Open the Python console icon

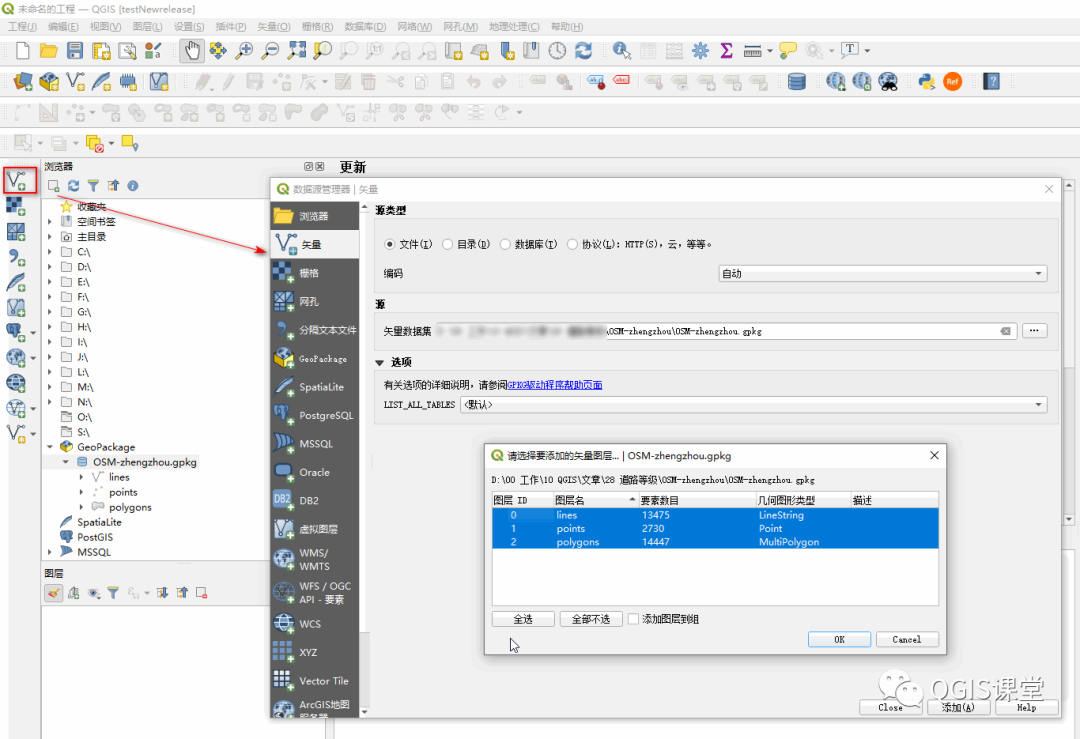point(926,82)
